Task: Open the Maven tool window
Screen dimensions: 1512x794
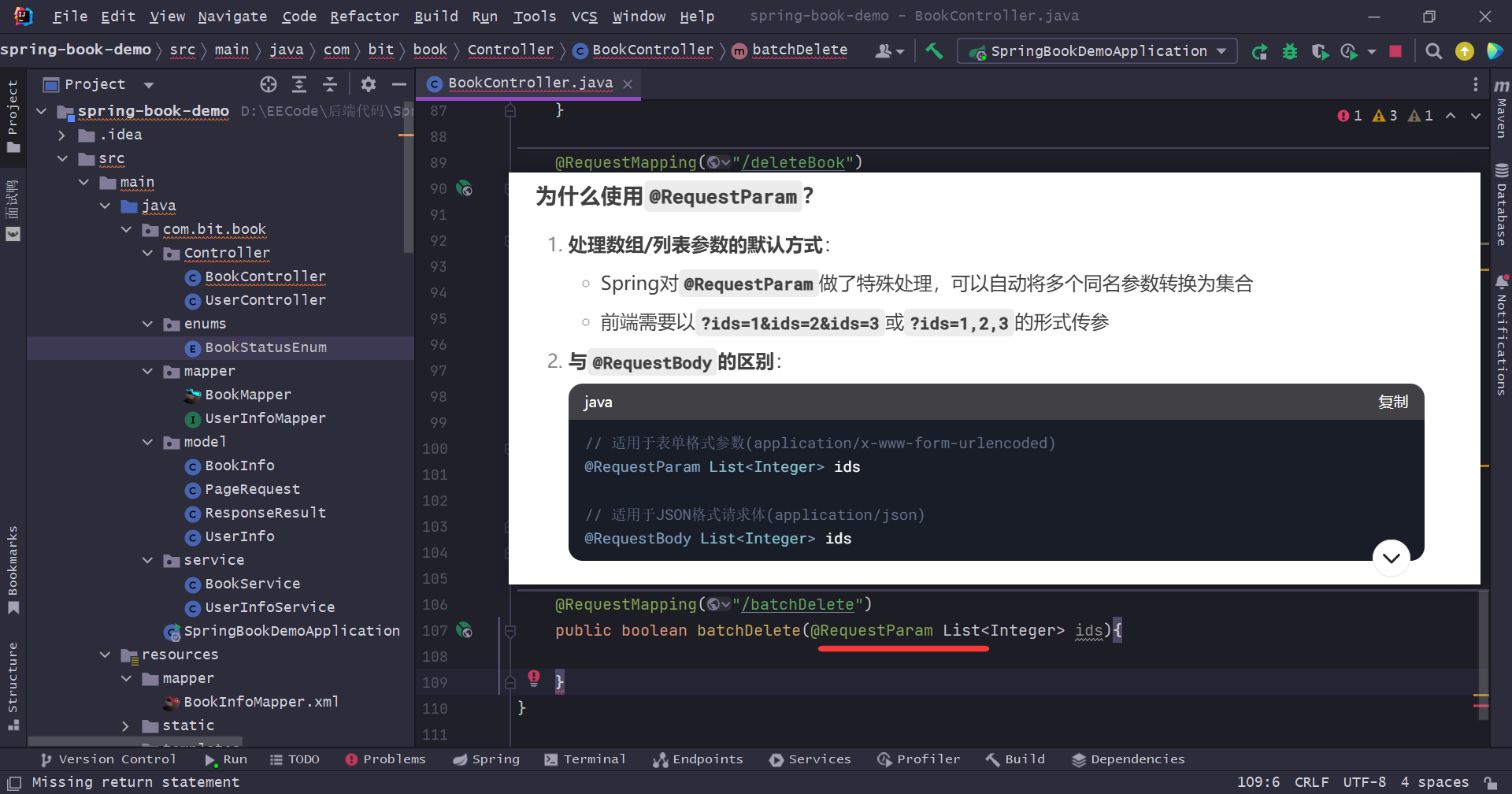Action: pos(1502,109)
